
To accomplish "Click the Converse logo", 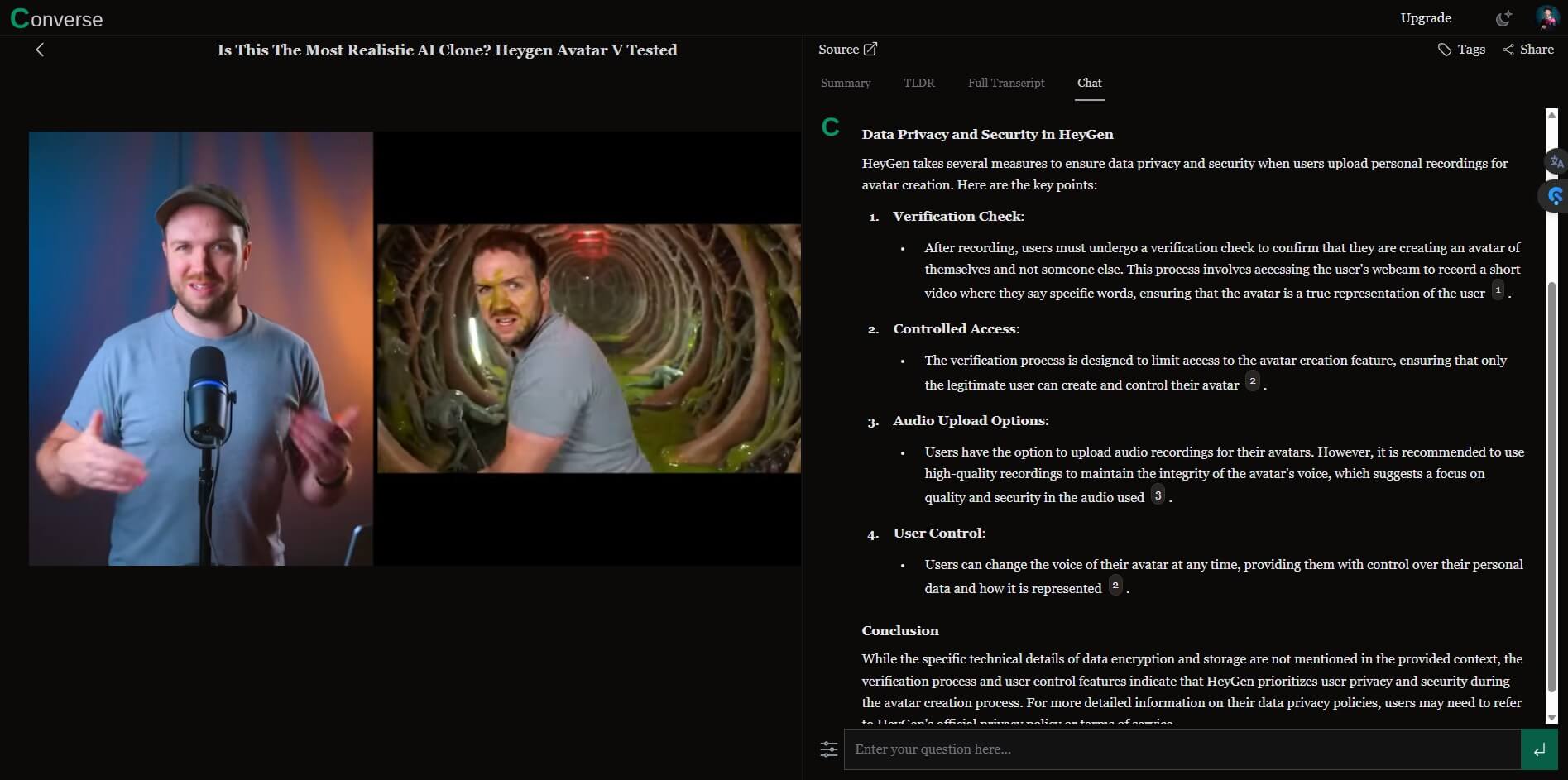I will pyautogui.click(x=56, y=18).
